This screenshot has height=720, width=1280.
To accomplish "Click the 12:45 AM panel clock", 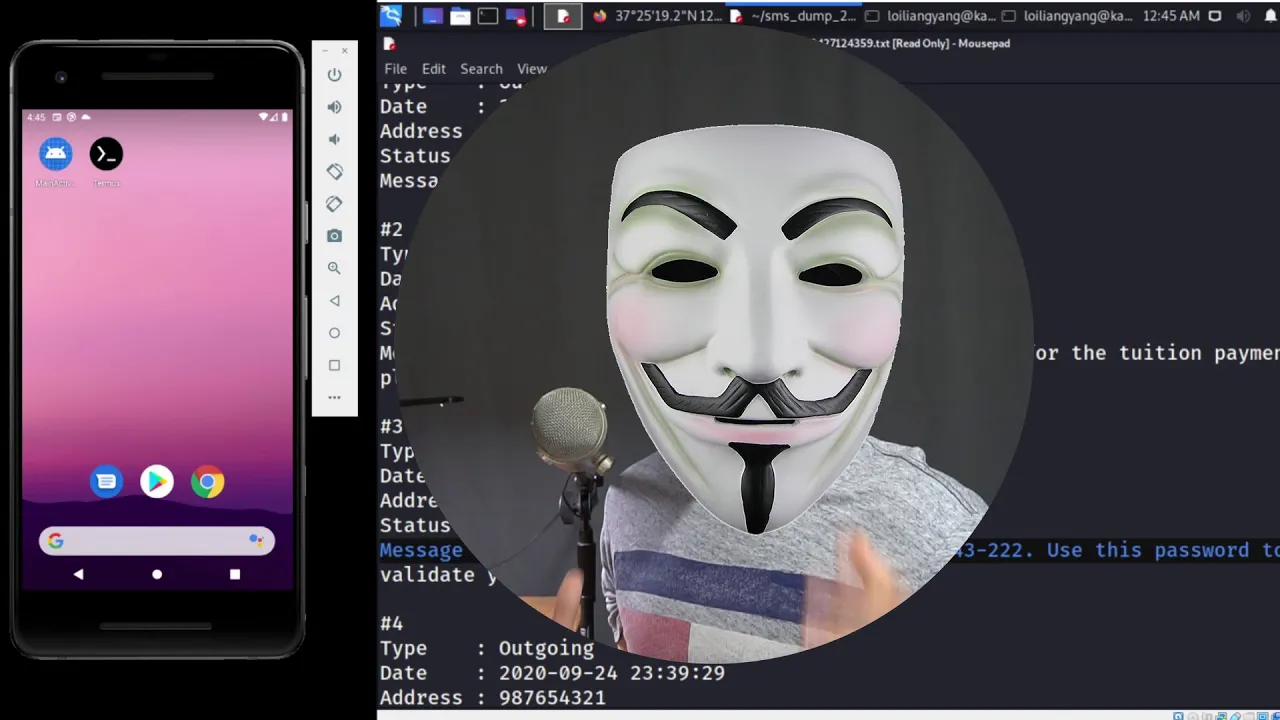I will [x=1171, y=16].
